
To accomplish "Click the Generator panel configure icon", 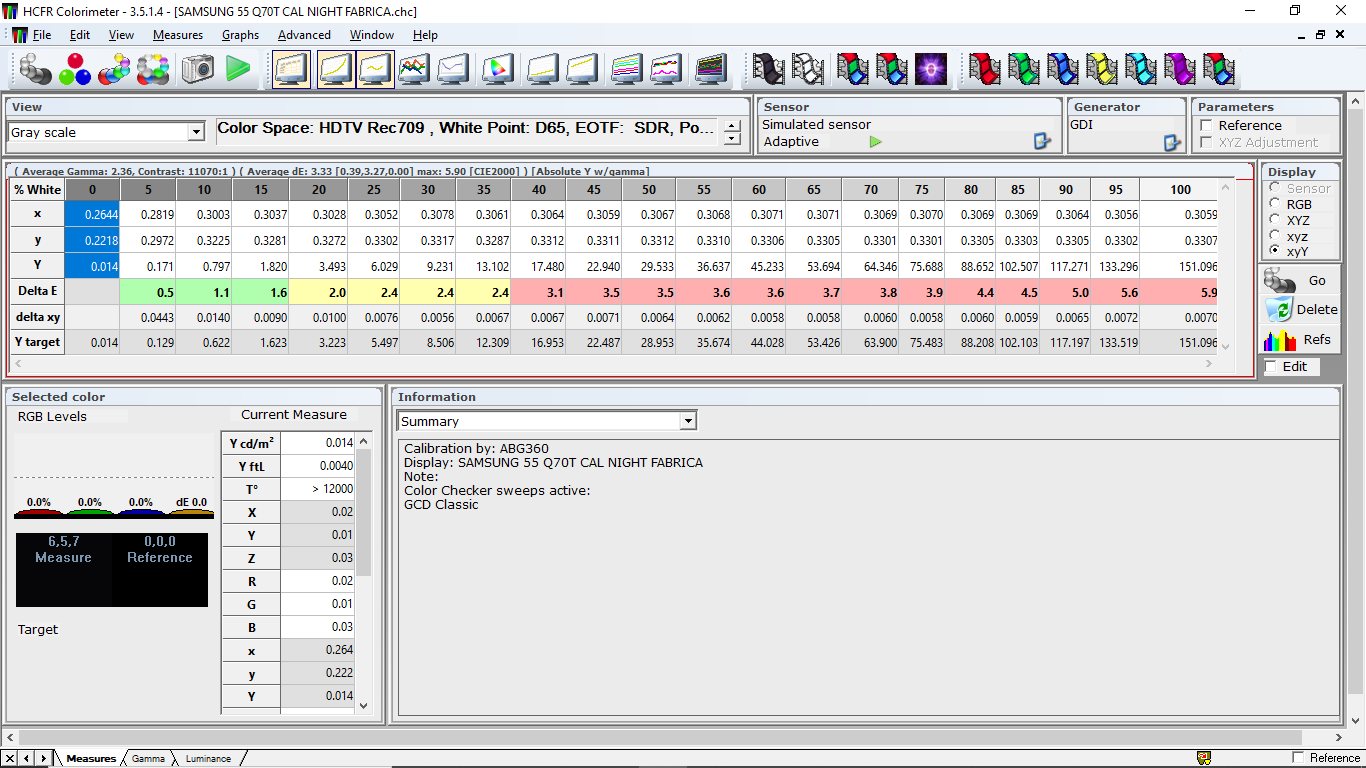I will click(x=1173, y=142).
